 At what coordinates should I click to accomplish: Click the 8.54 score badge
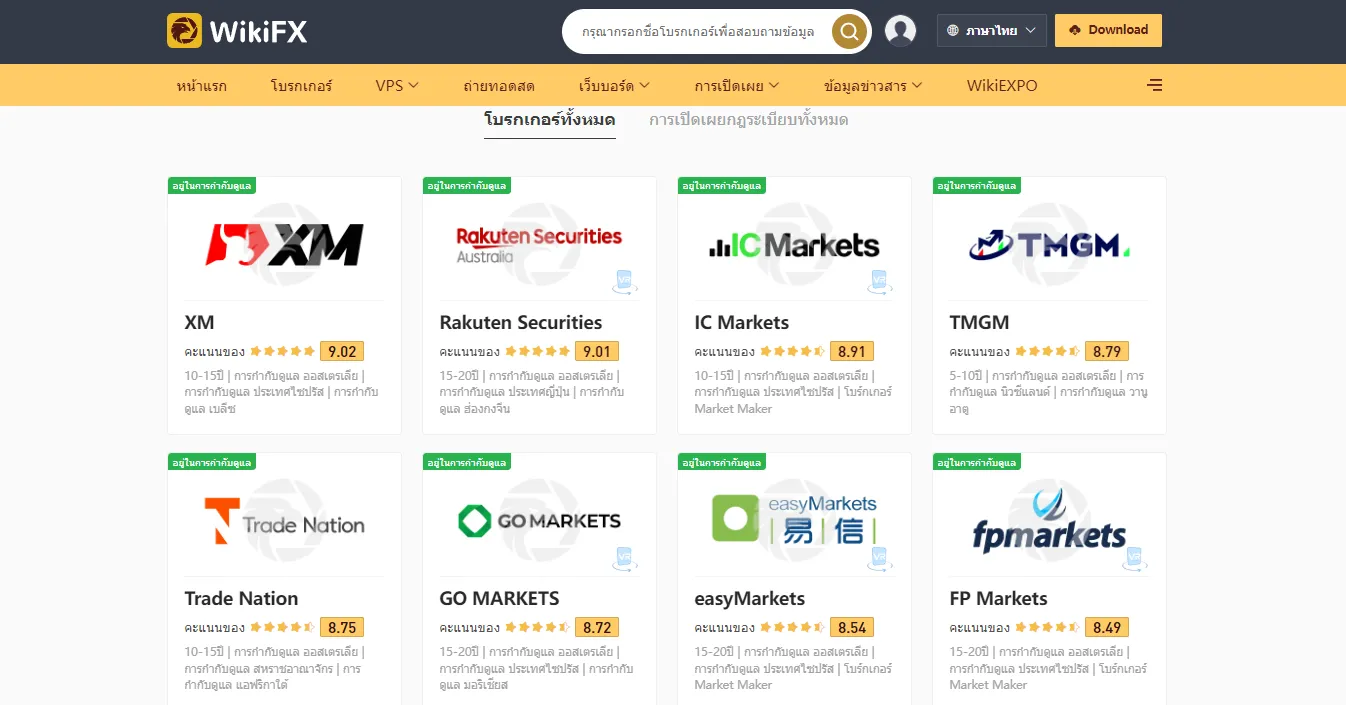point(852,627)
